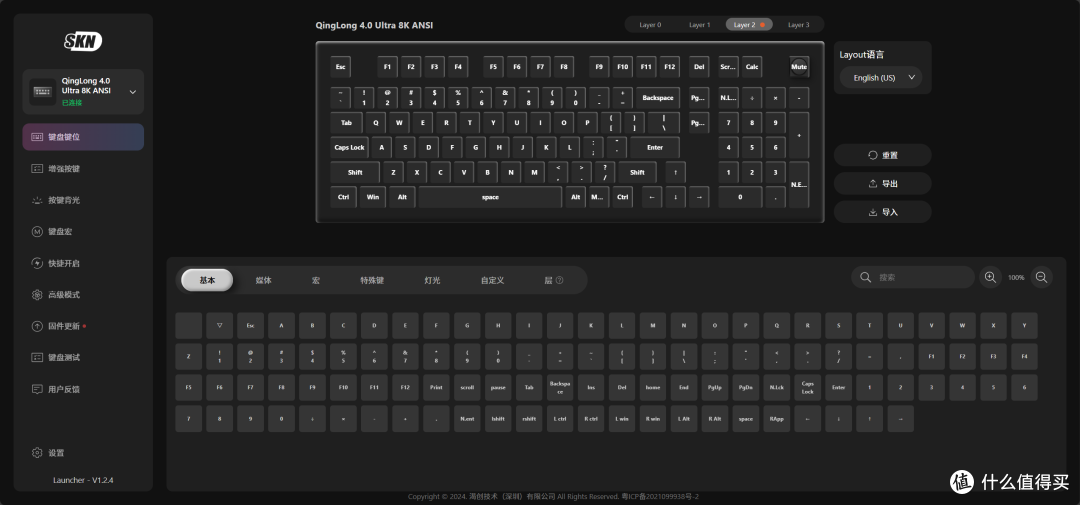Select the tall N.E... numpad enter key
Viewport: 1080px width, 505px height.
(x=799, y=185)
